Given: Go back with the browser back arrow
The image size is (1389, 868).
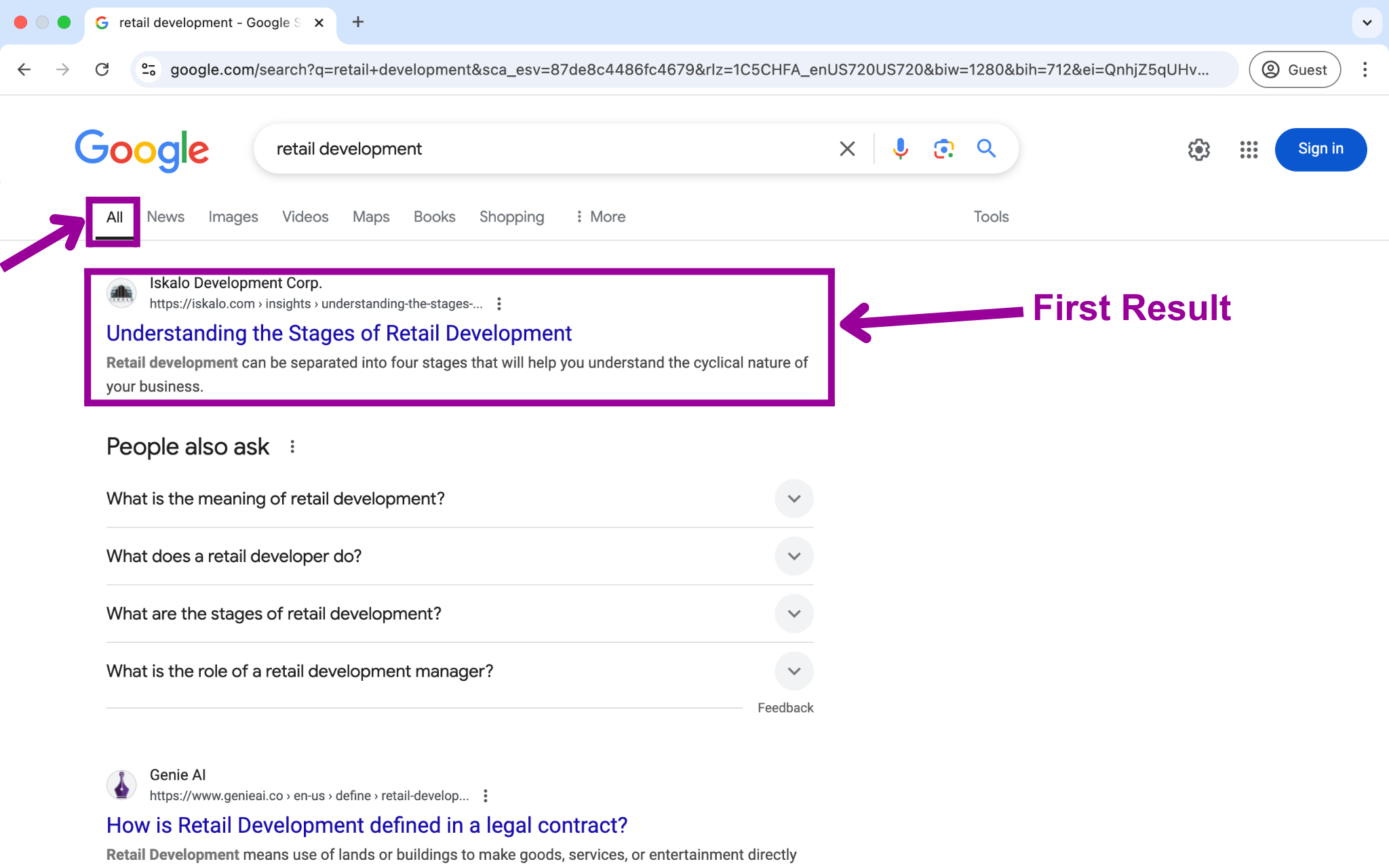Looking at the screenshot, I should coord(24,69).
